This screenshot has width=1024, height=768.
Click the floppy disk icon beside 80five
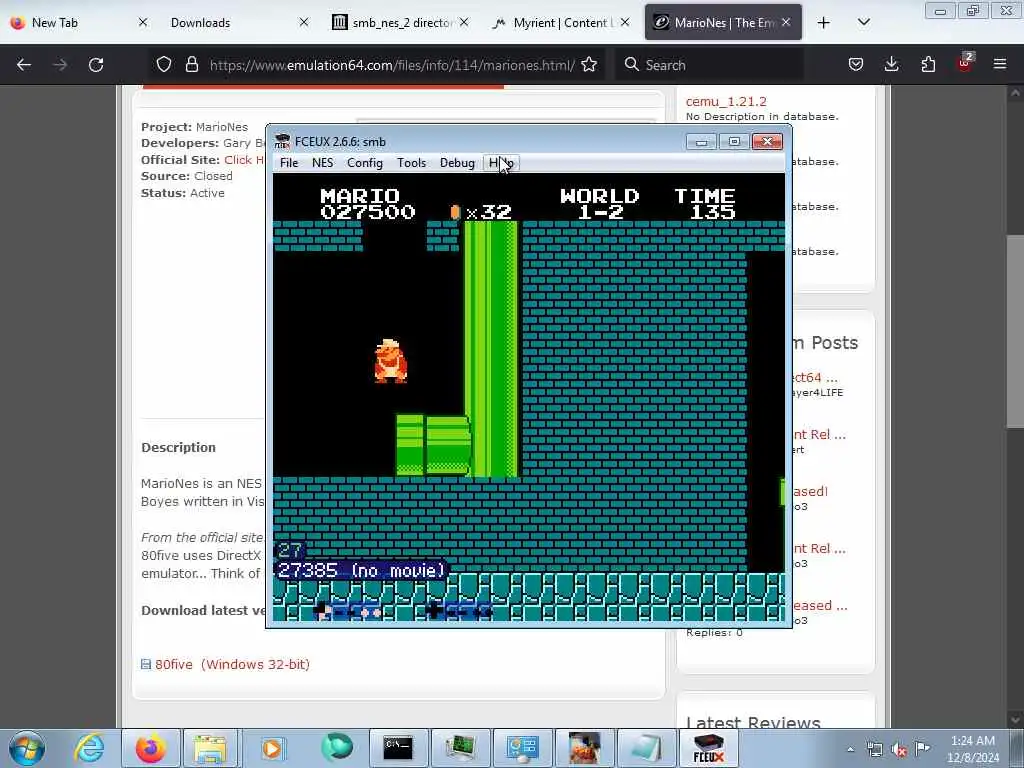point(146,664)
